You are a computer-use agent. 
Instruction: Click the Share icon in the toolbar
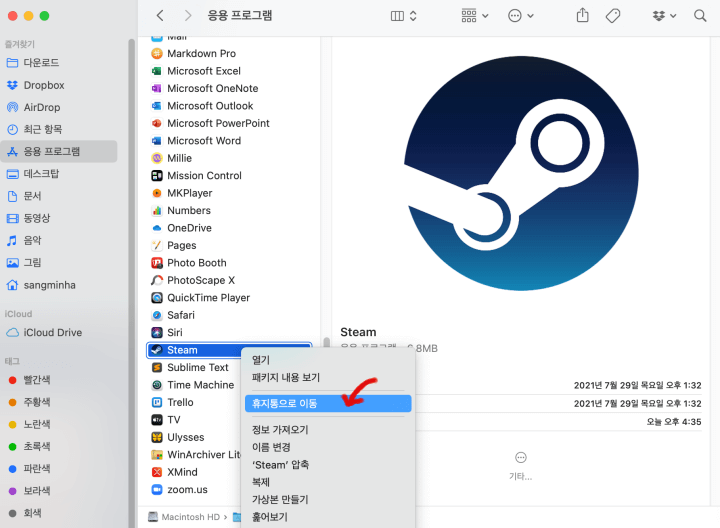(x=582, y=15)
